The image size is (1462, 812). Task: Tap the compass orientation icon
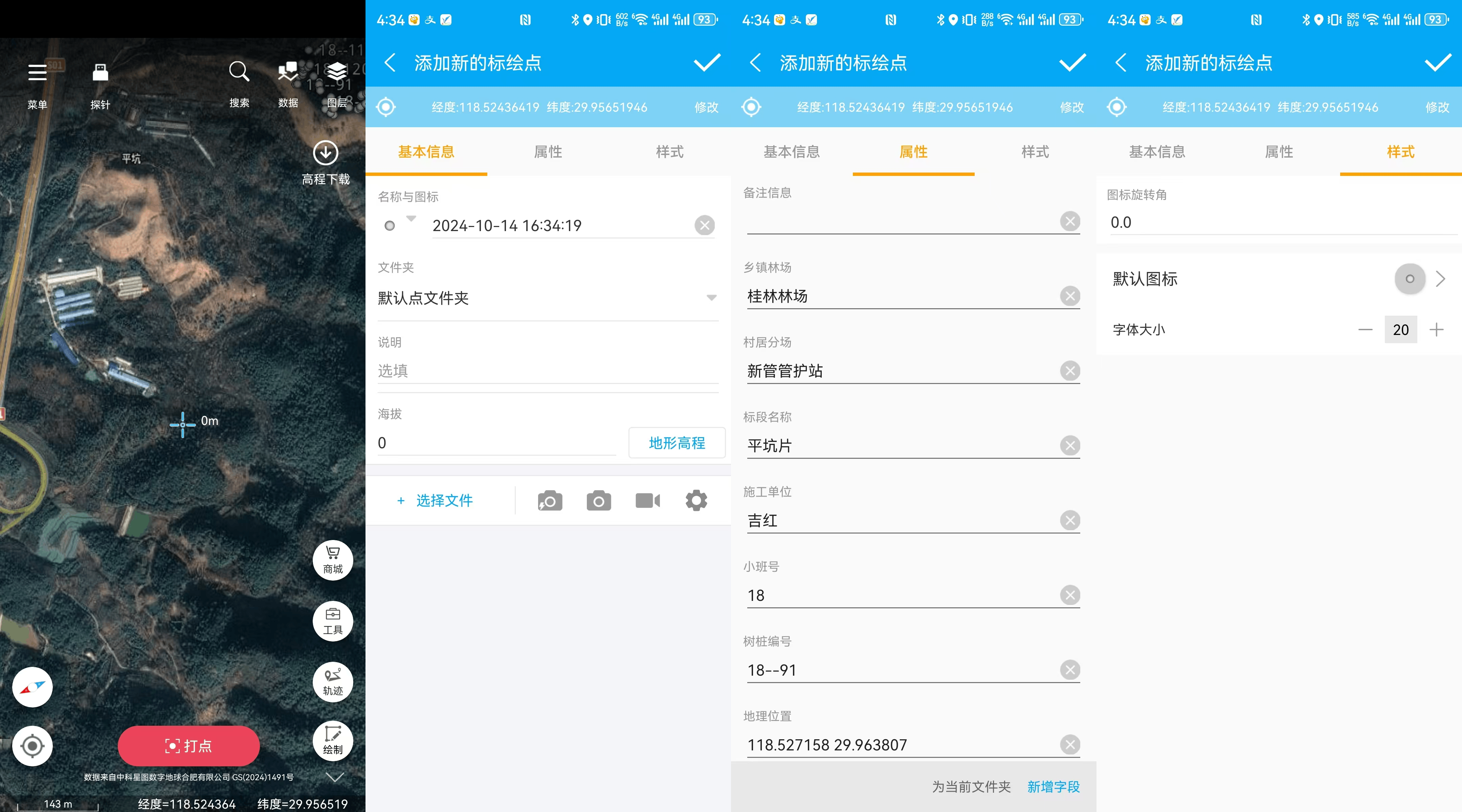32,686
